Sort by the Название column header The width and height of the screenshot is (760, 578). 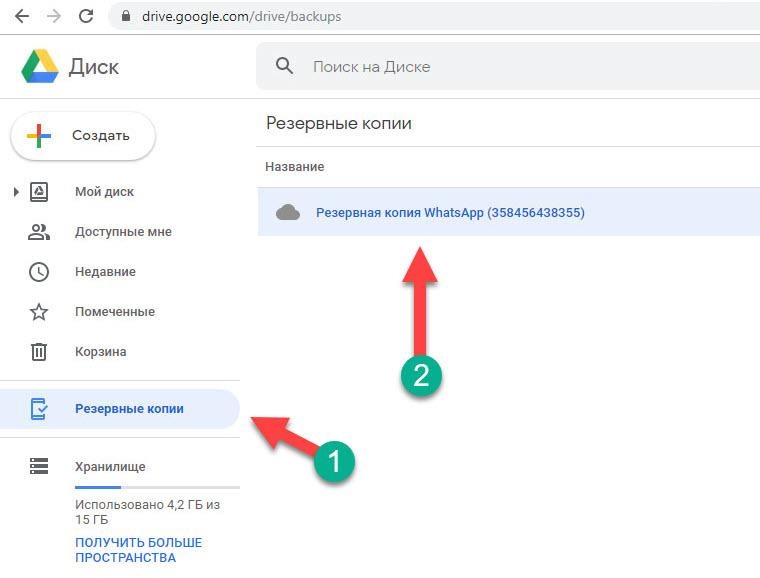(x=295, y=167)
